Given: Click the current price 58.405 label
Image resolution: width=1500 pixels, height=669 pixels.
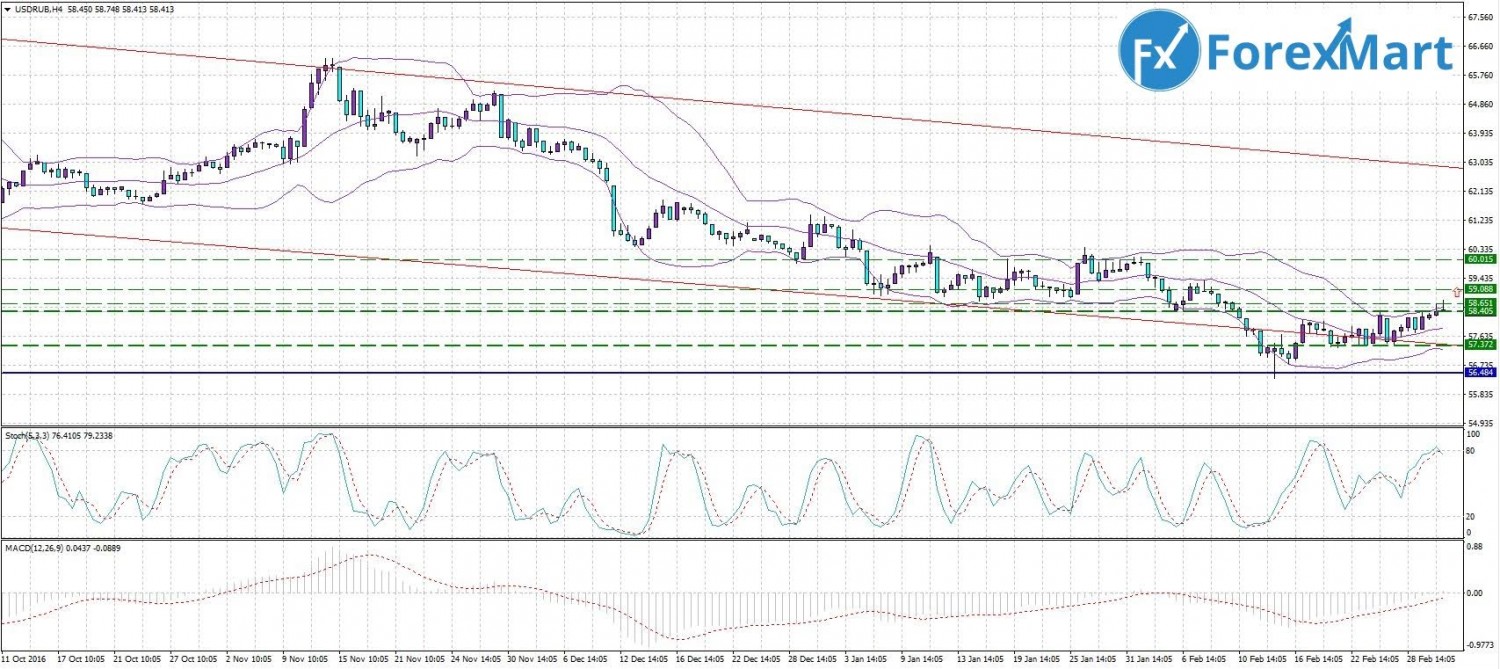Looking at the screenshot, I should tap(1479, 311).
